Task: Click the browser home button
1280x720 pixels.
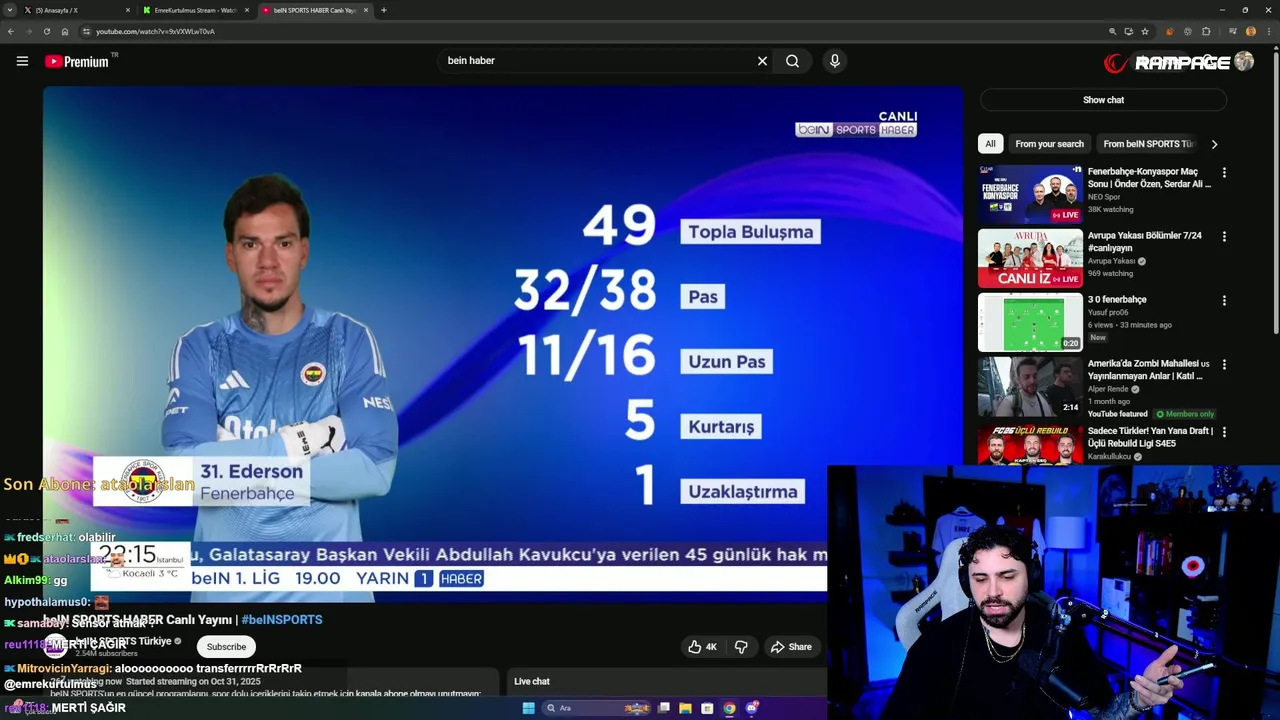Action: click(64, 31)
